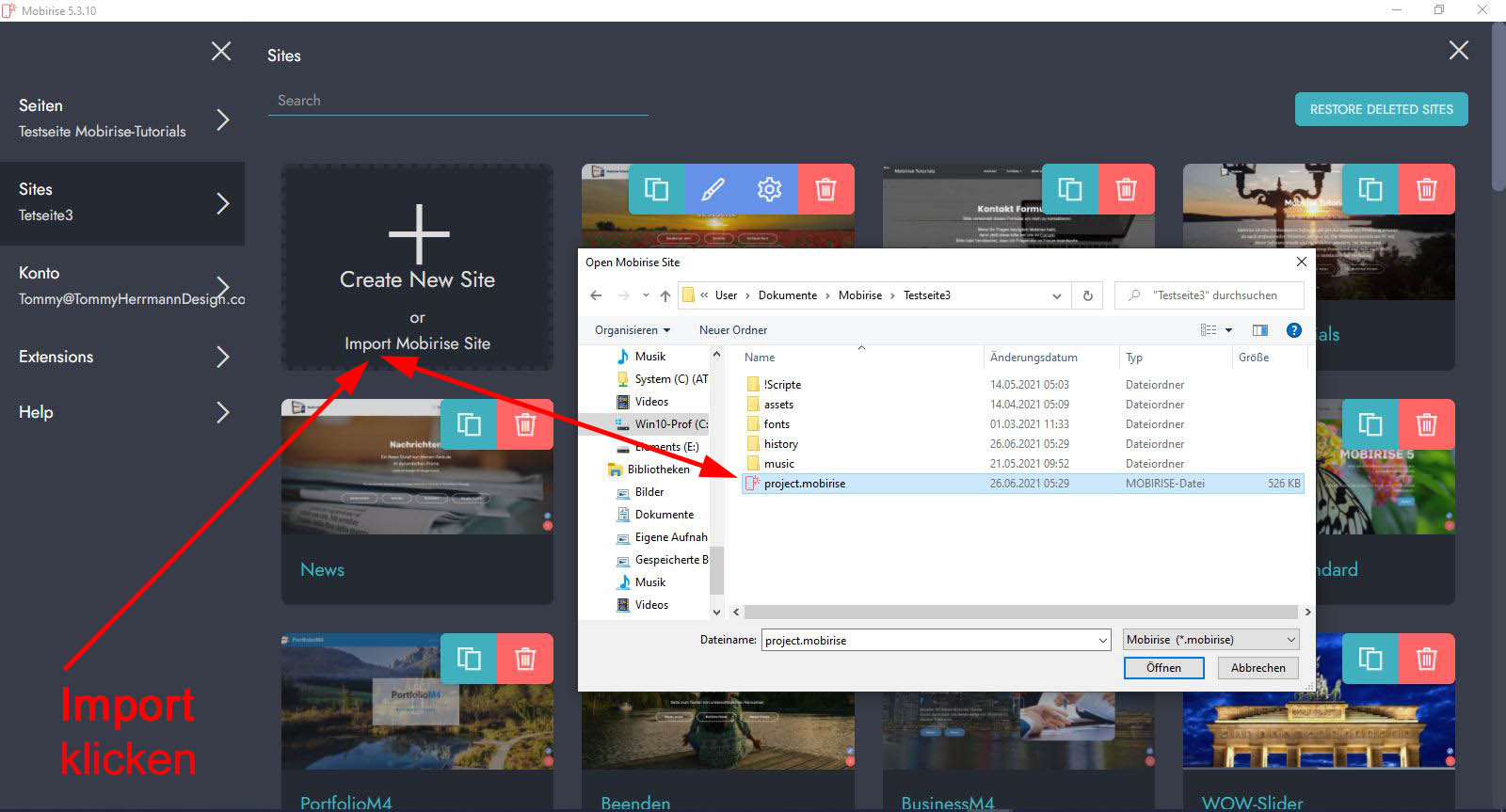Image resolution: width=1506 pixels, height=812 pixels.
Task: Click the Search sites input field
Action: pos(457,101)
